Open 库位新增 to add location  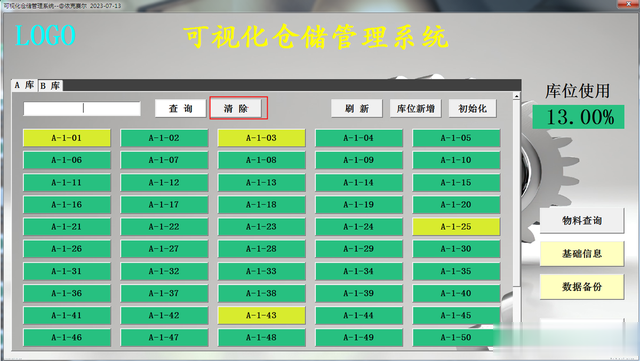(x=416, y=109)
